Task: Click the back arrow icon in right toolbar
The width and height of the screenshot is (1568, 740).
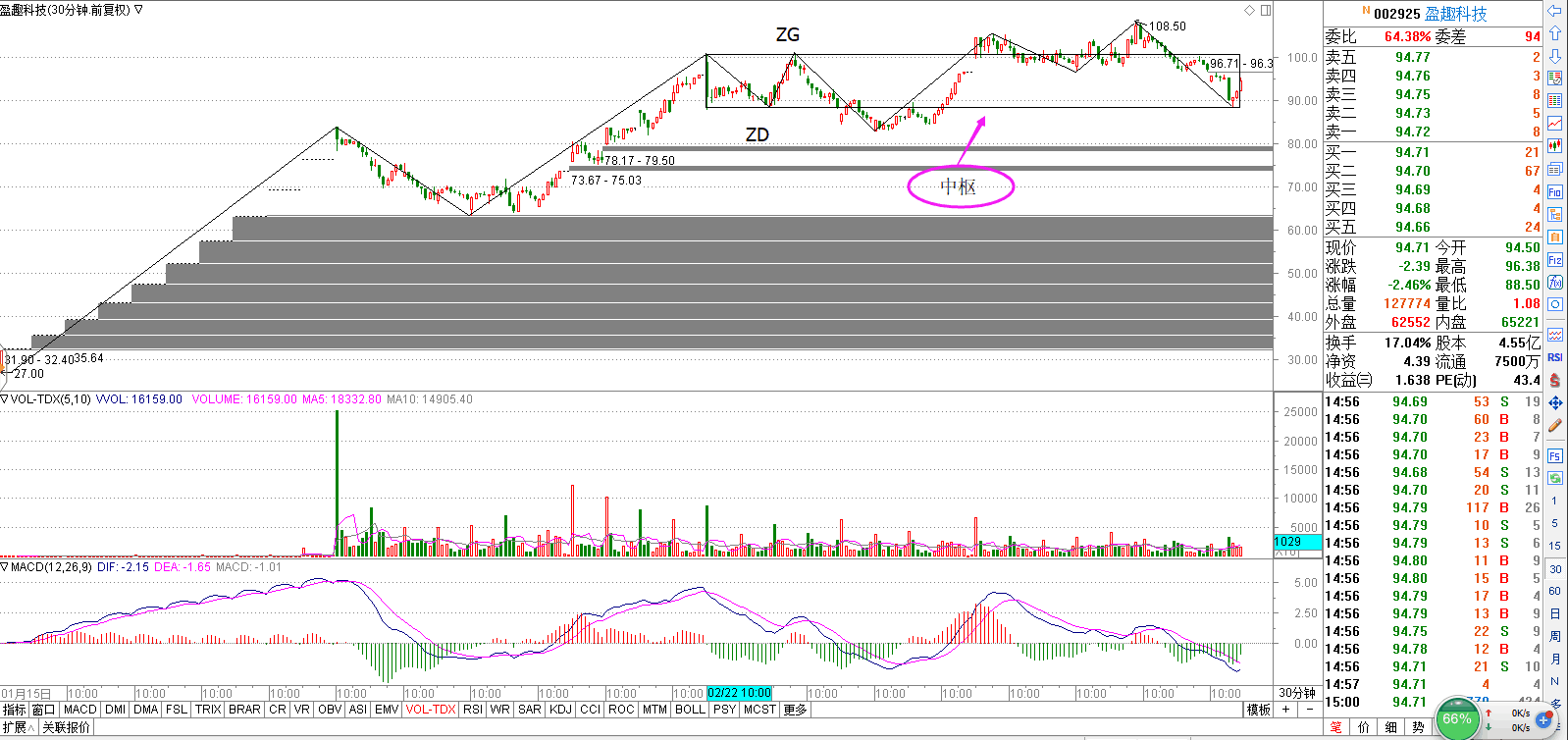Action: pos(1554,11)
